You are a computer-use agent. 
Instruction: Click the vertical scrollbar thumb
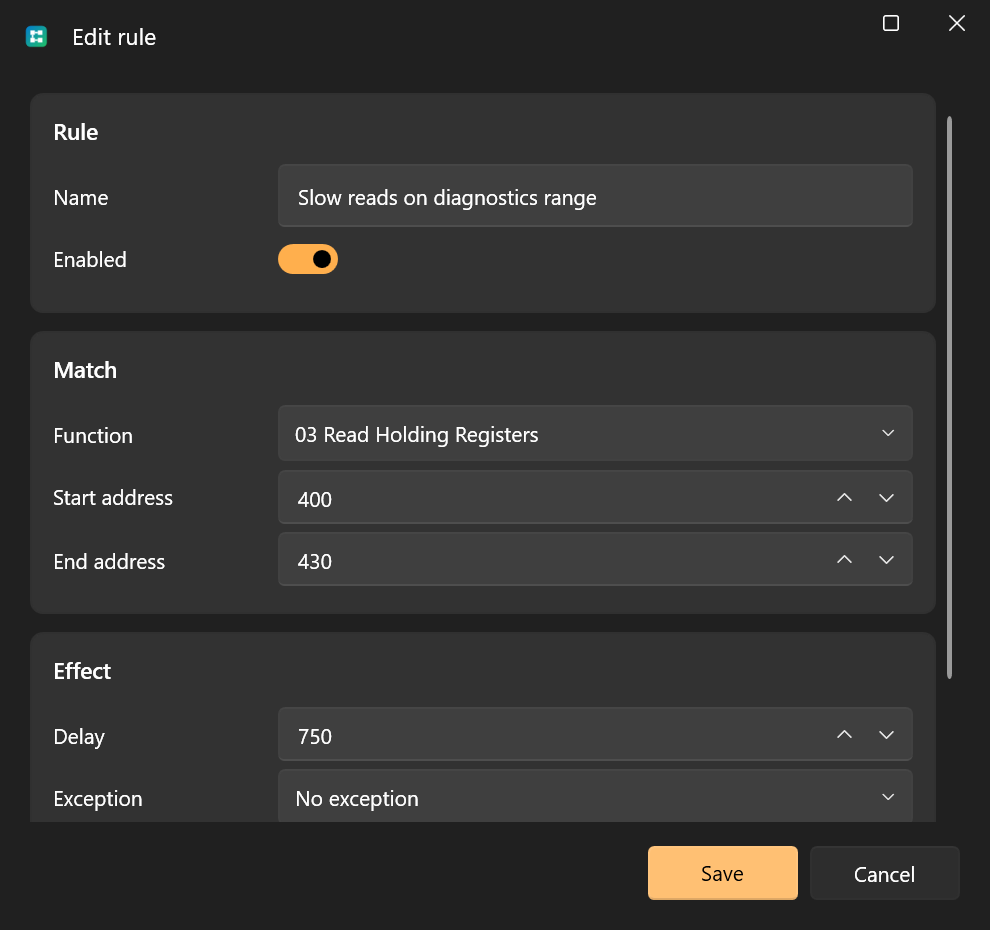[949, 398]
